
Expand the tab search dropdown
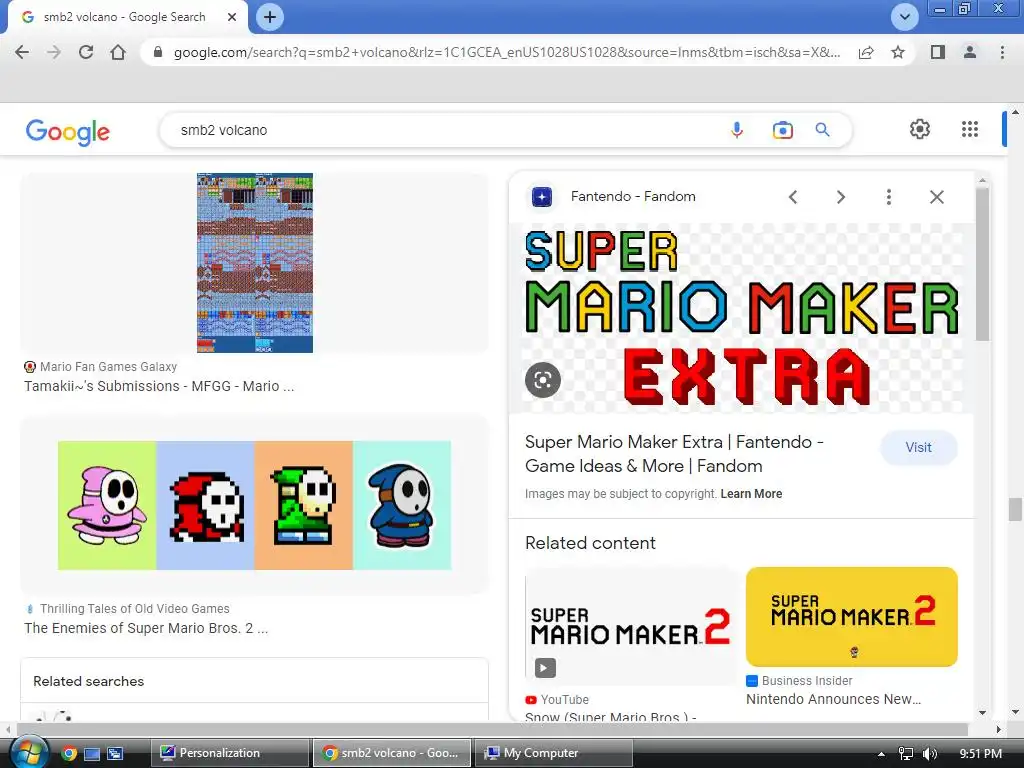(x=904, y=17)
